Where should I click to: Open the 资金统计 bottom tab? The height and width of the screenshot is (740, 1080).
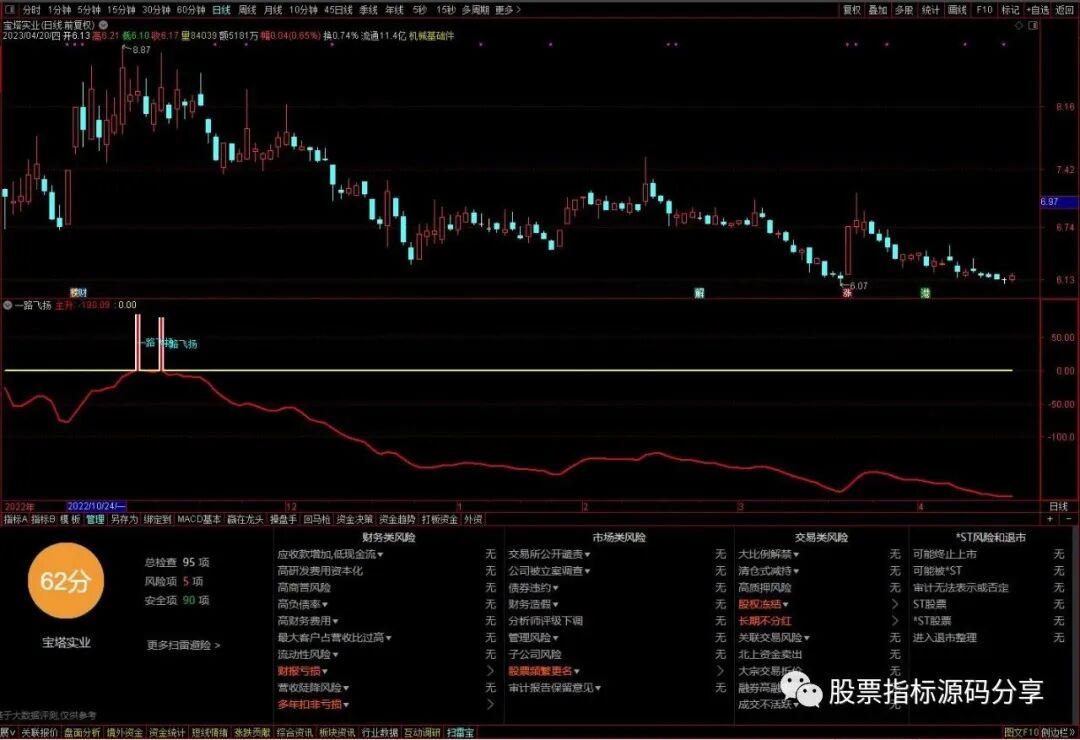[x=167, y=732]
